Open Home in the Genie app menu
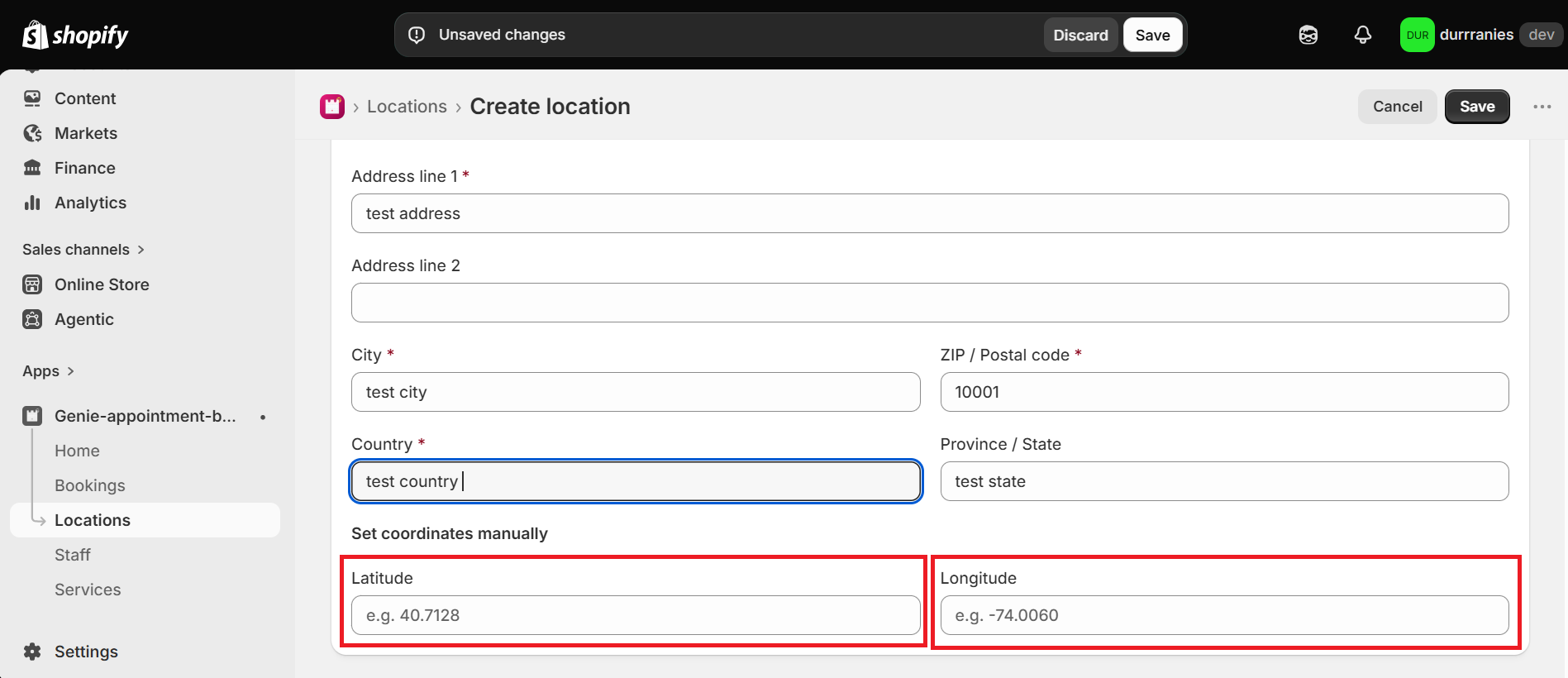The width and height of the screenshot is (1568, 678). [77, 451]
